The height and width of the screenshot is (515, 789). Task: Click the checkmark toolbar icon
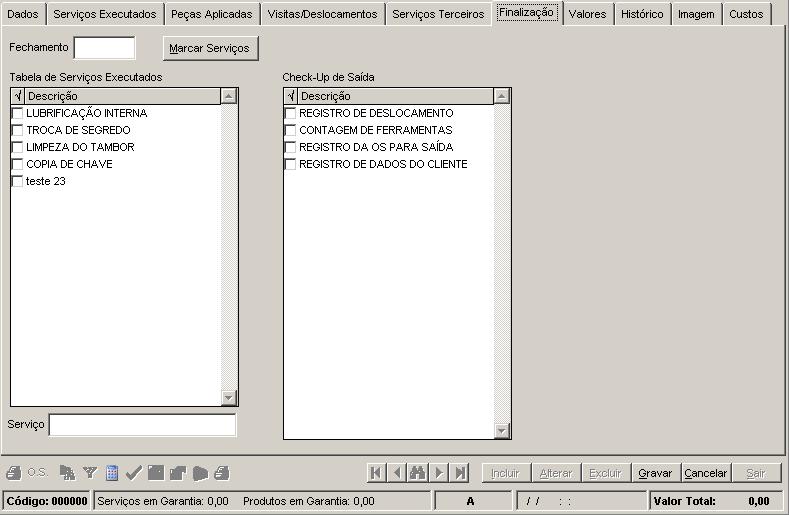pos(133,473)
